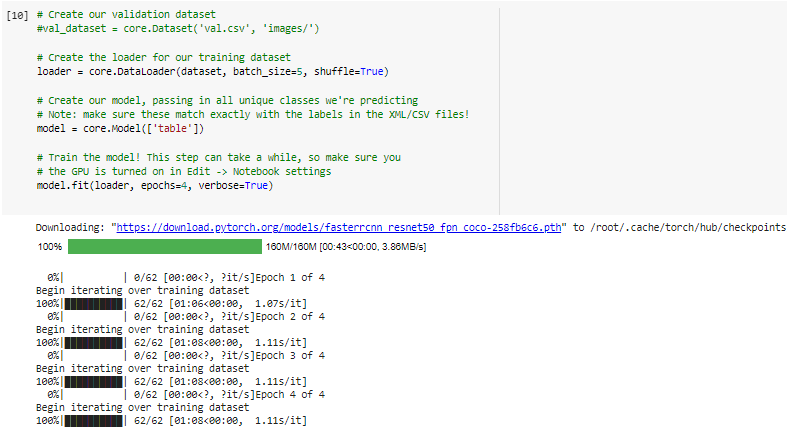
Task: Click the 'Epoch 2 of 4' output text
Action: point(290,317)
